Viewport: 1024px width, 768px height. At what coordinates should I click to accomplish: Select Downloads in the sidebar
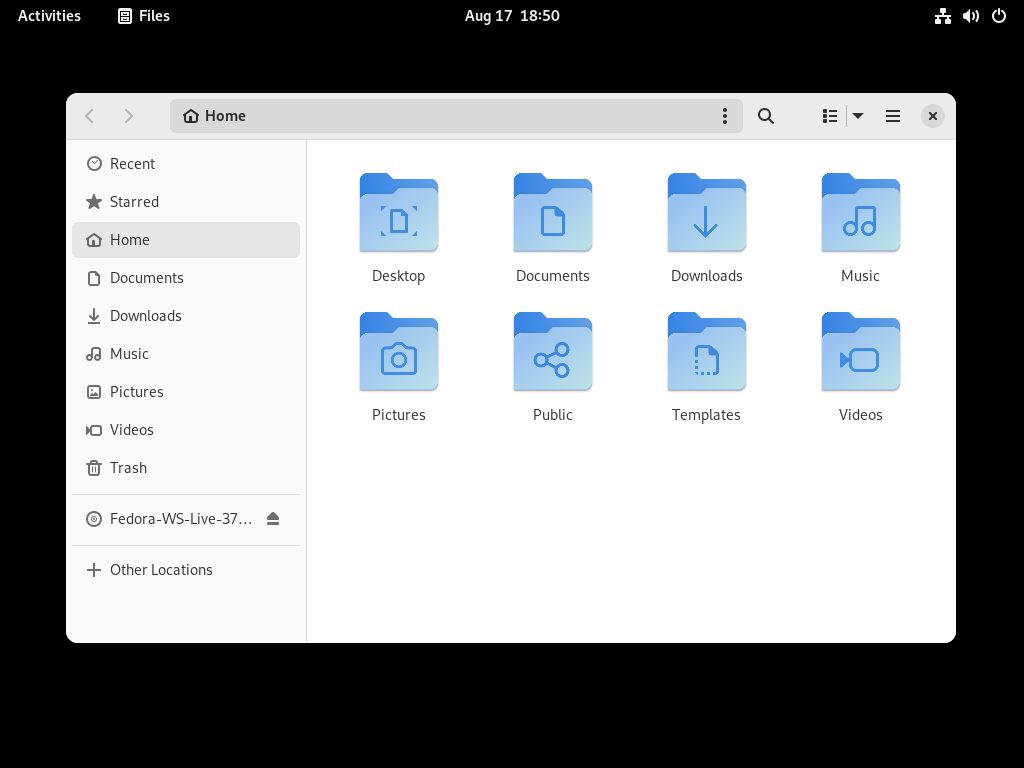click(186, 315)
